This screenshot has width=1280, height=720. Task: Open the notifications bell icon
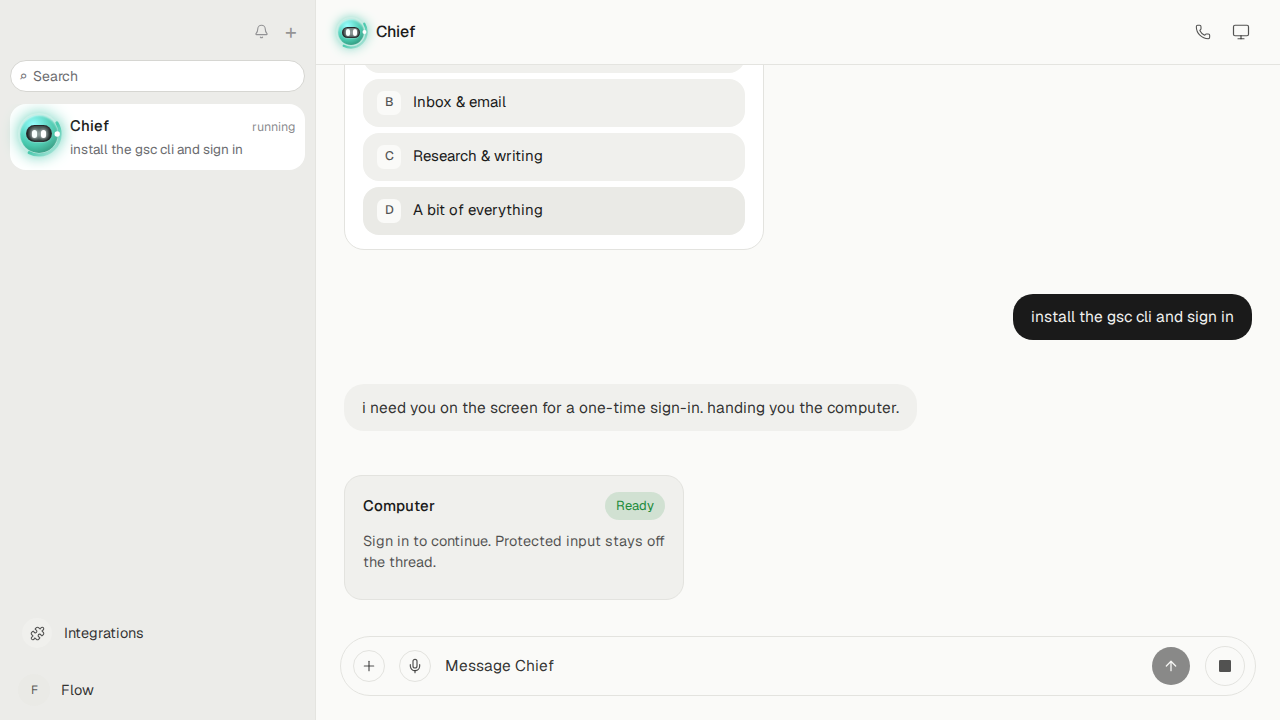(261, 32)
